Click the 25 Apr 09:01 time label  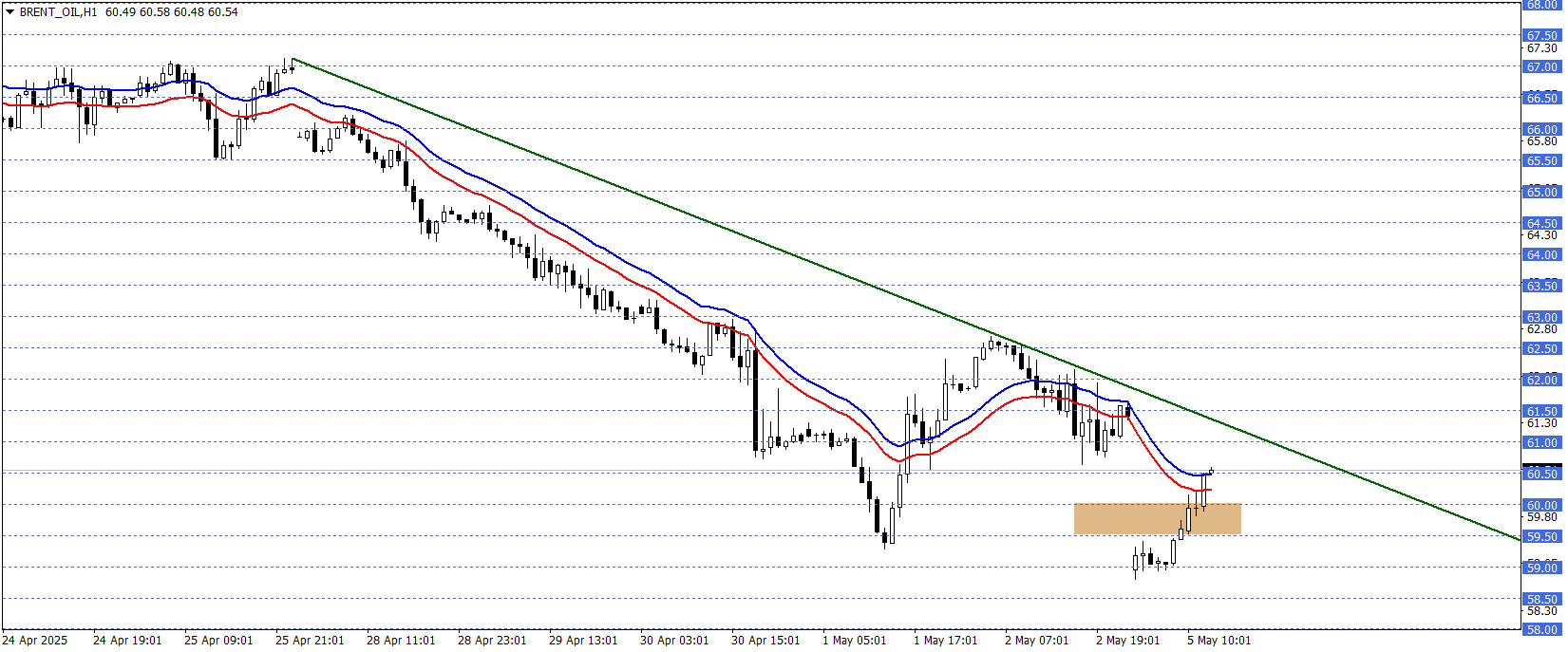click(x=218, y=641)
